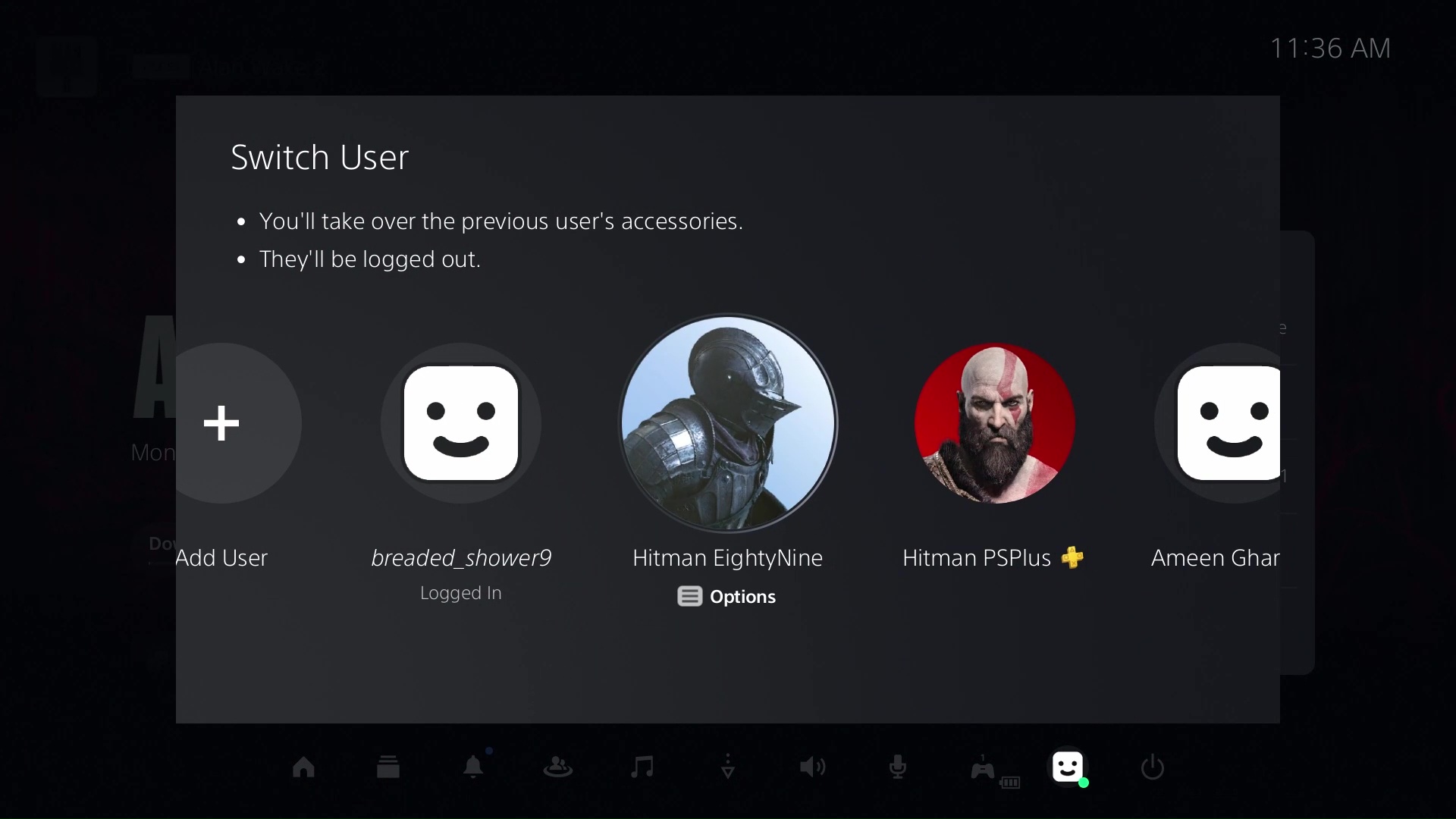Select the Hitman PSPlus profile

pos(993,425)
